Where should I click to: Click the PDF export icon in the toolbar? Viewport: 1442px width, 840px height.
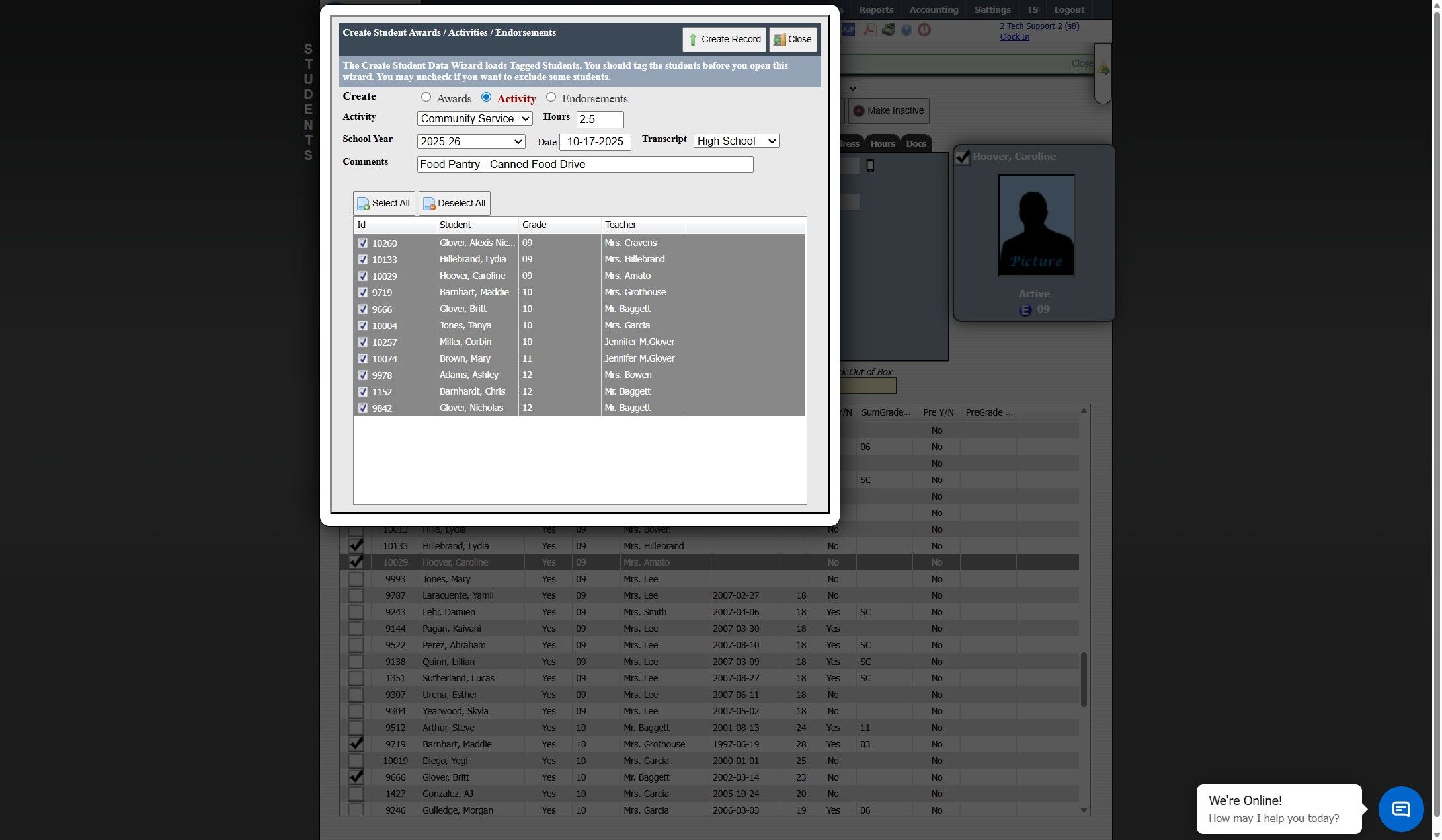click(x=869, y=30)
